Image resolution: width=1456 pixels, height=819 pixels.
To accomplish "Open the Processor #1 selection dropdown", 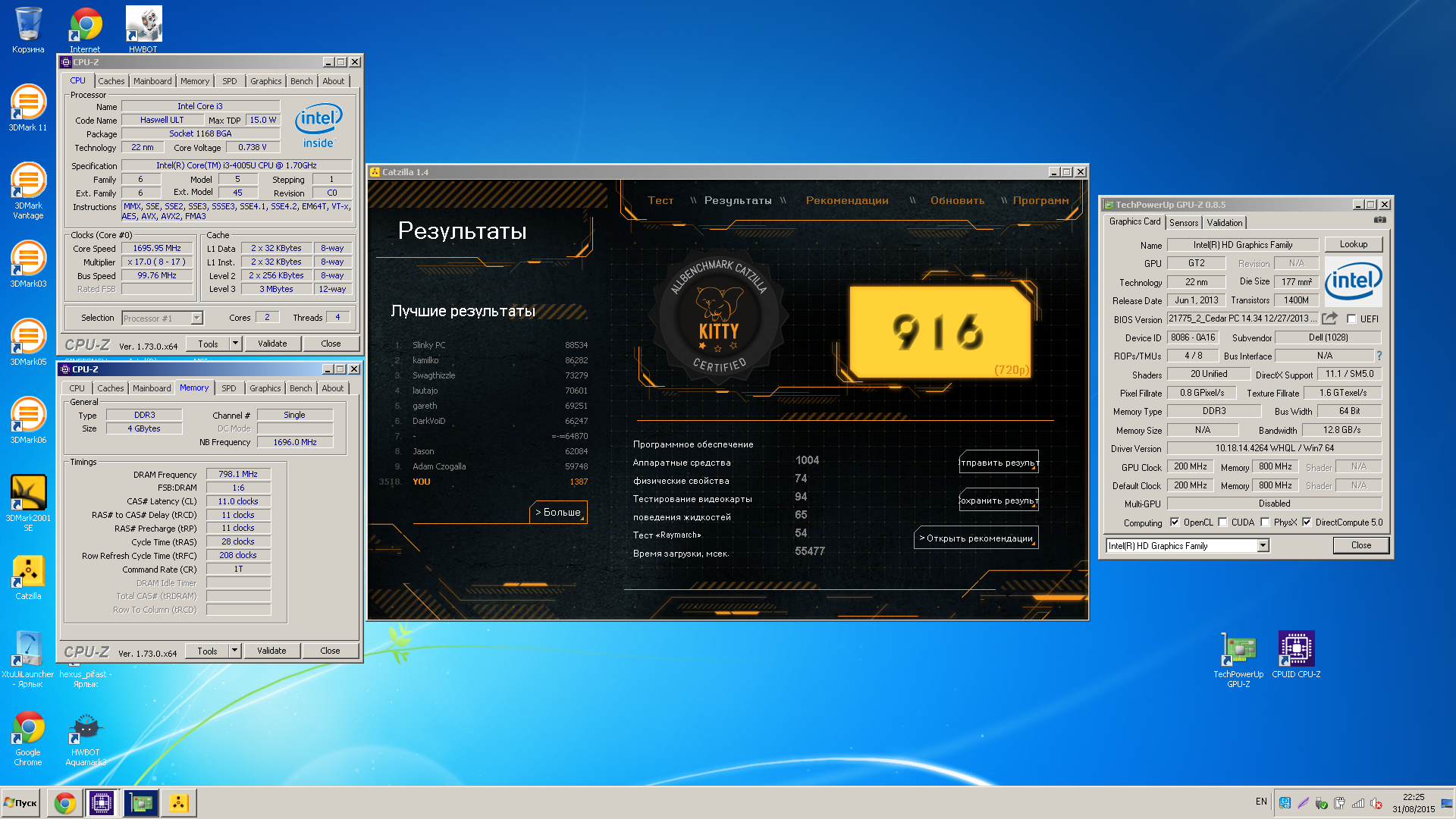I will (x=197, y=318).
